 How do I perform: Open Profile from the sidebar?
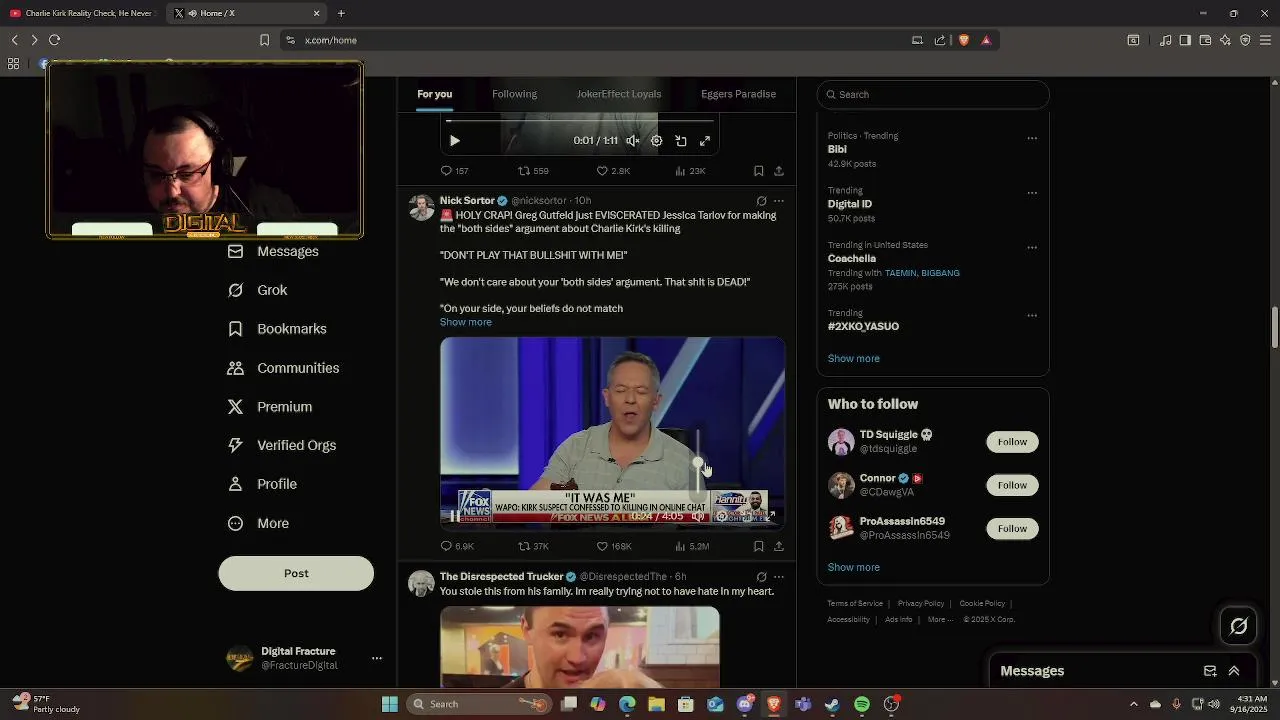(262, 484)
